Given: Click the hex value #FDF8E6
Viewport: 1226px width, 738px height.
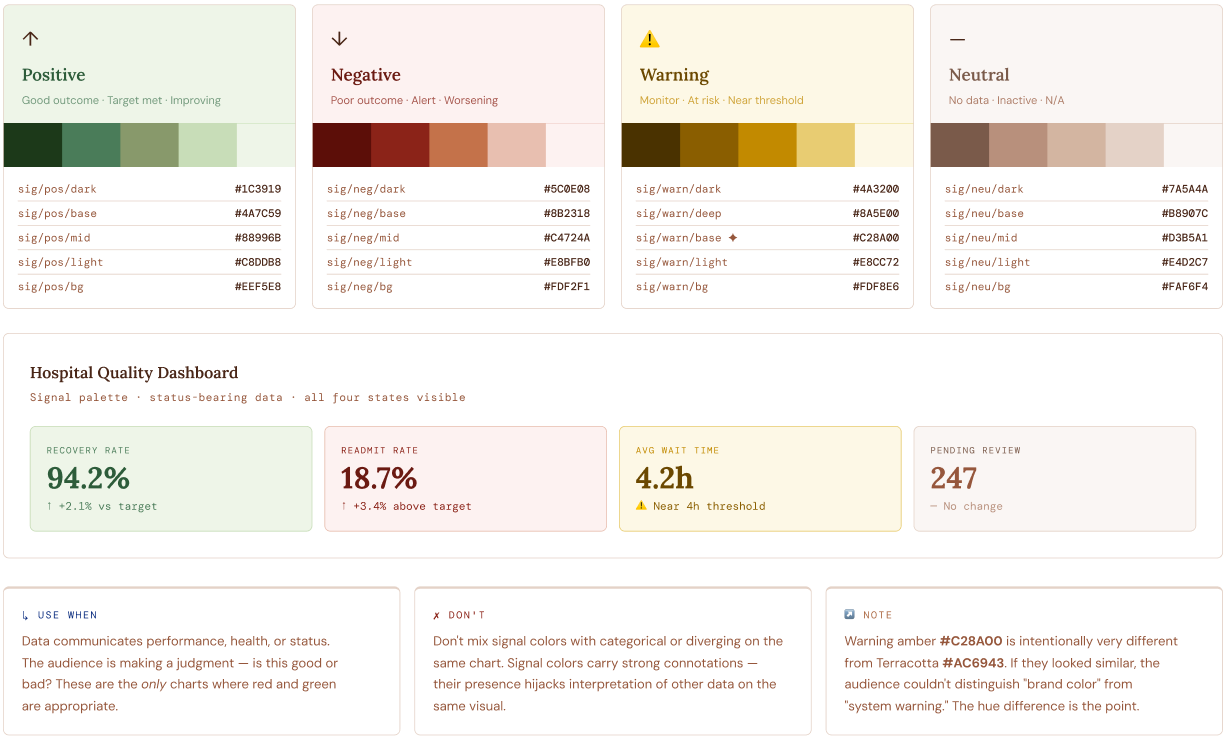Looking at the screenshot, I should (876, 286).
